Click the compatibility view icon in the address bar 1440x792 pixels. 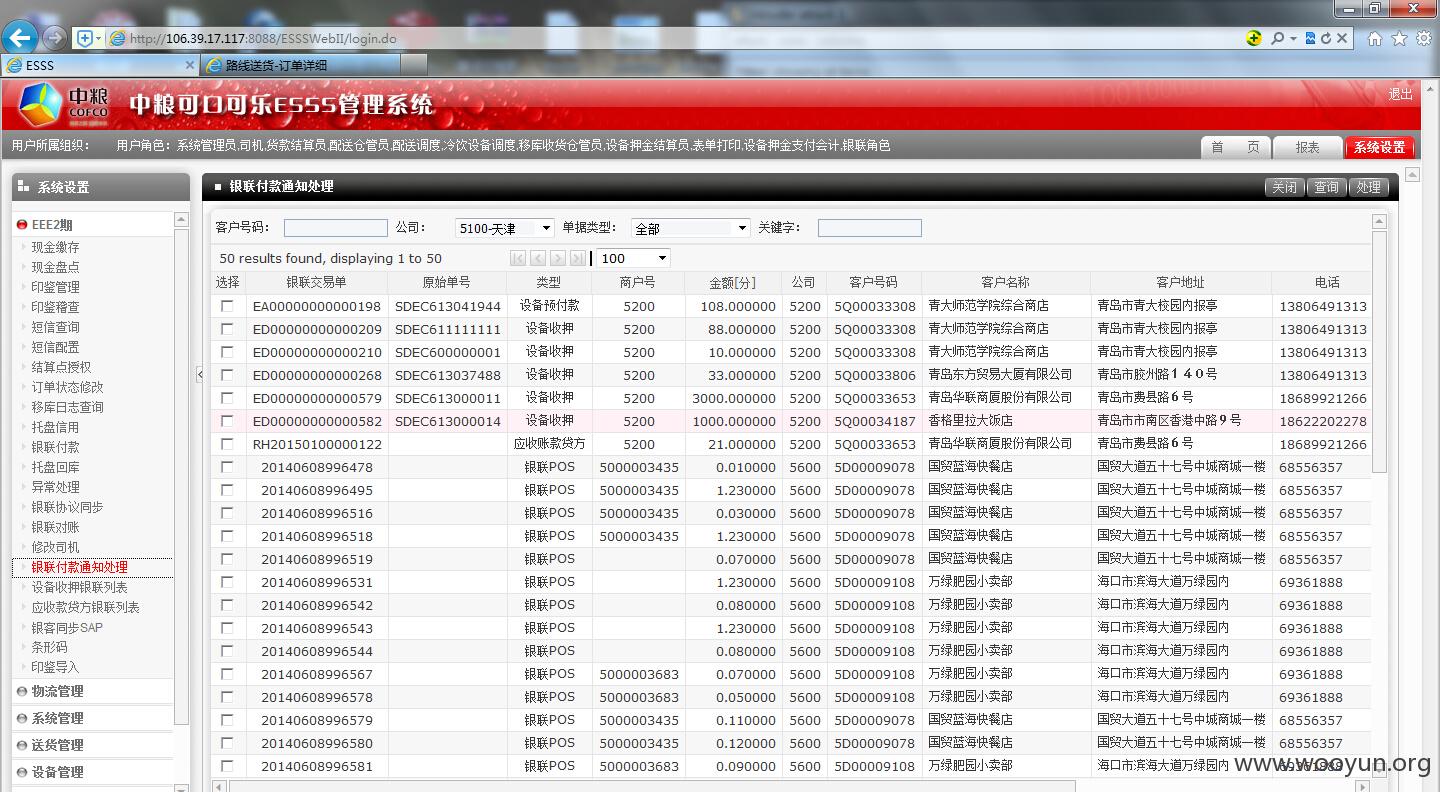[x=1310, y=38]
